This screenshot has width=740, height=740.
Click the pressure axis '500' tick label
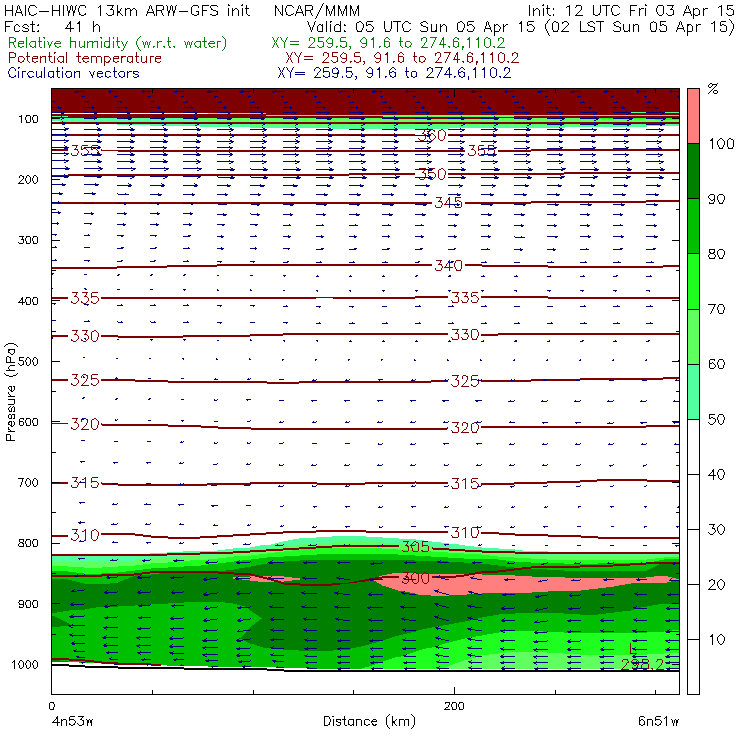[28, 362]
